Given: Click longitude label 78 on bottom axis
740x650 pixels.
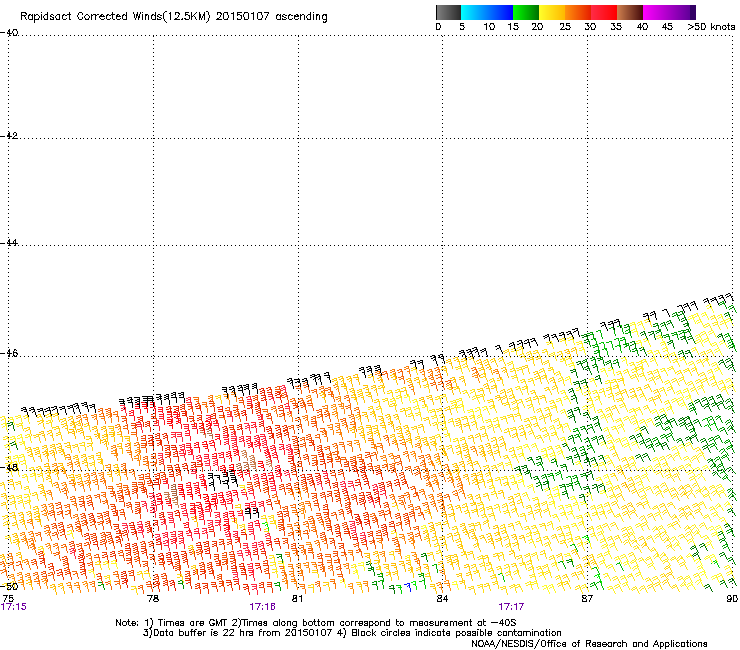Looking at the screenshot, I should (x=153, y=599).
